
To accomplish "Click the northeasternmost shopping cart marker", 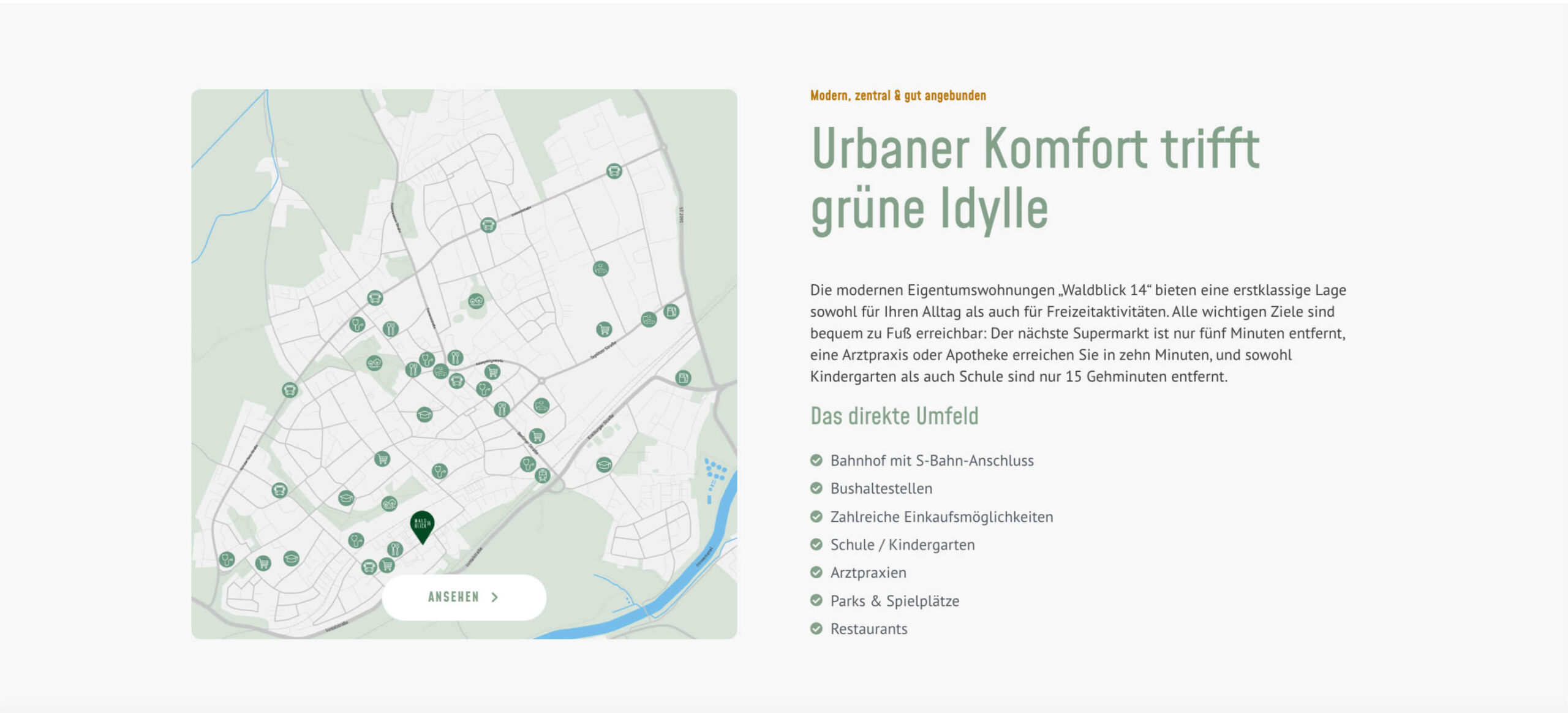I will [x=604, y=330].
